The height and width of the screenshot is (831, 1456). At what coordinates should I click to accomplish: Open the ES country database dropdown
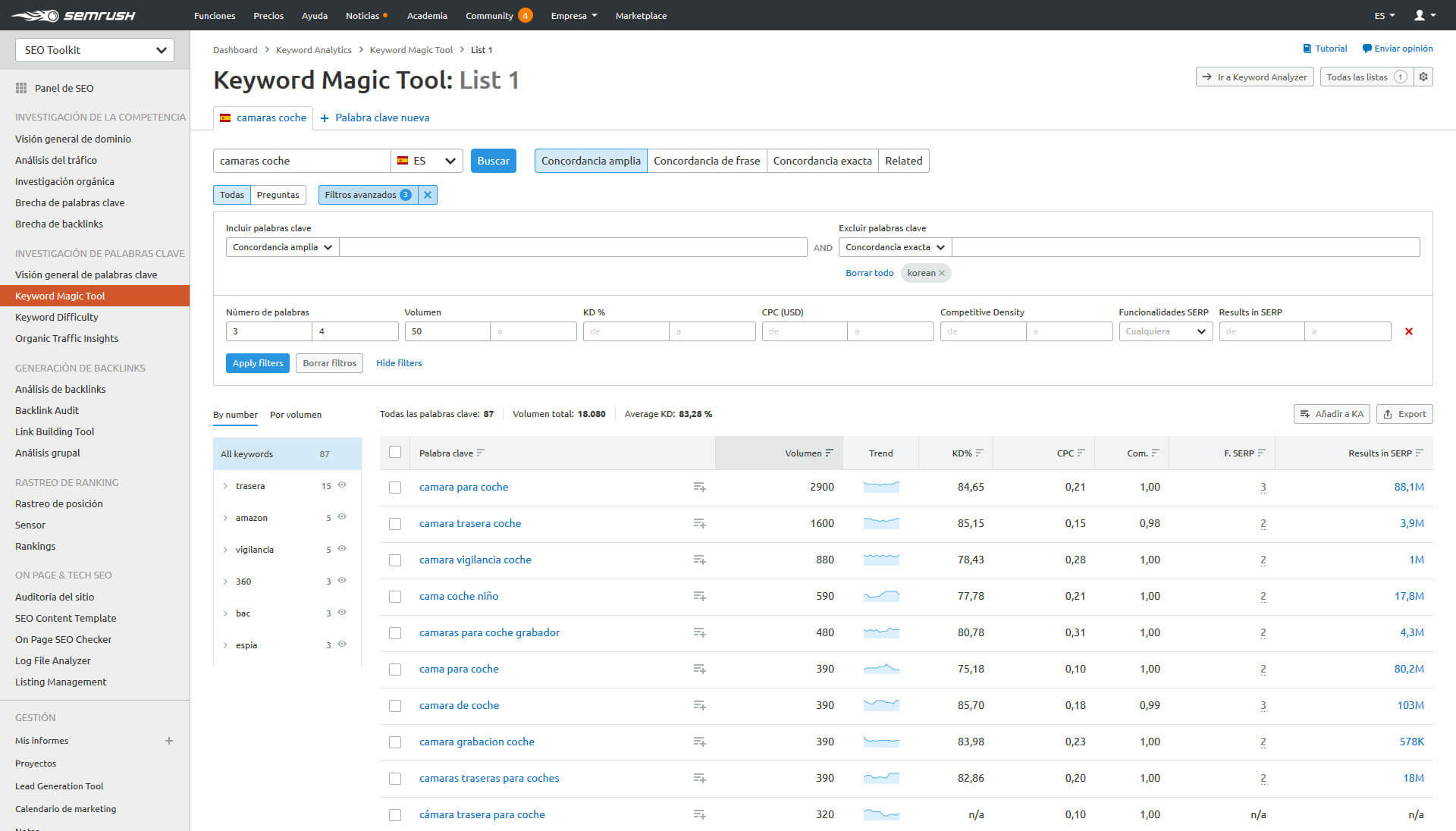426,161
